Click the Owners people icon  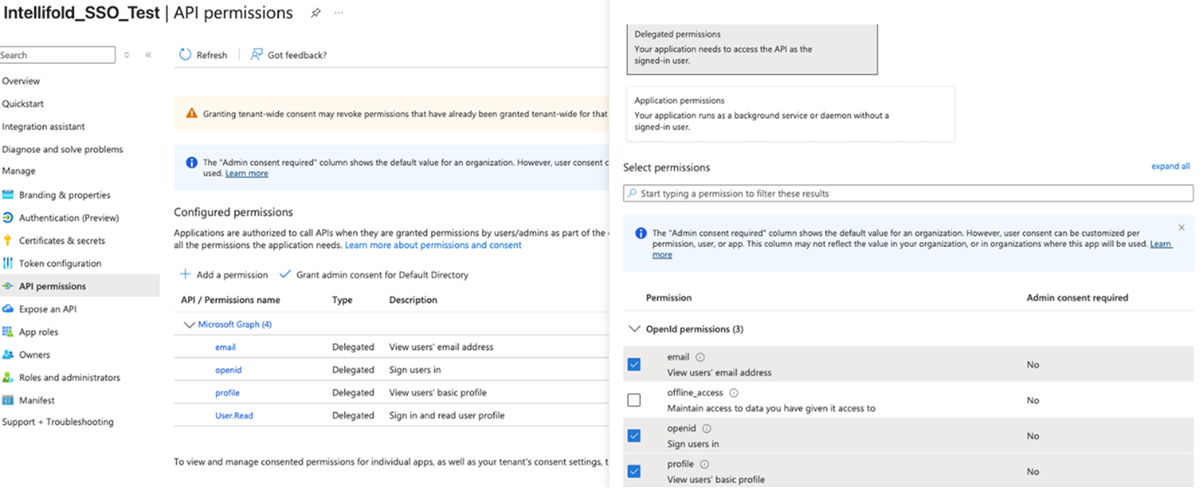coord(8,355)
